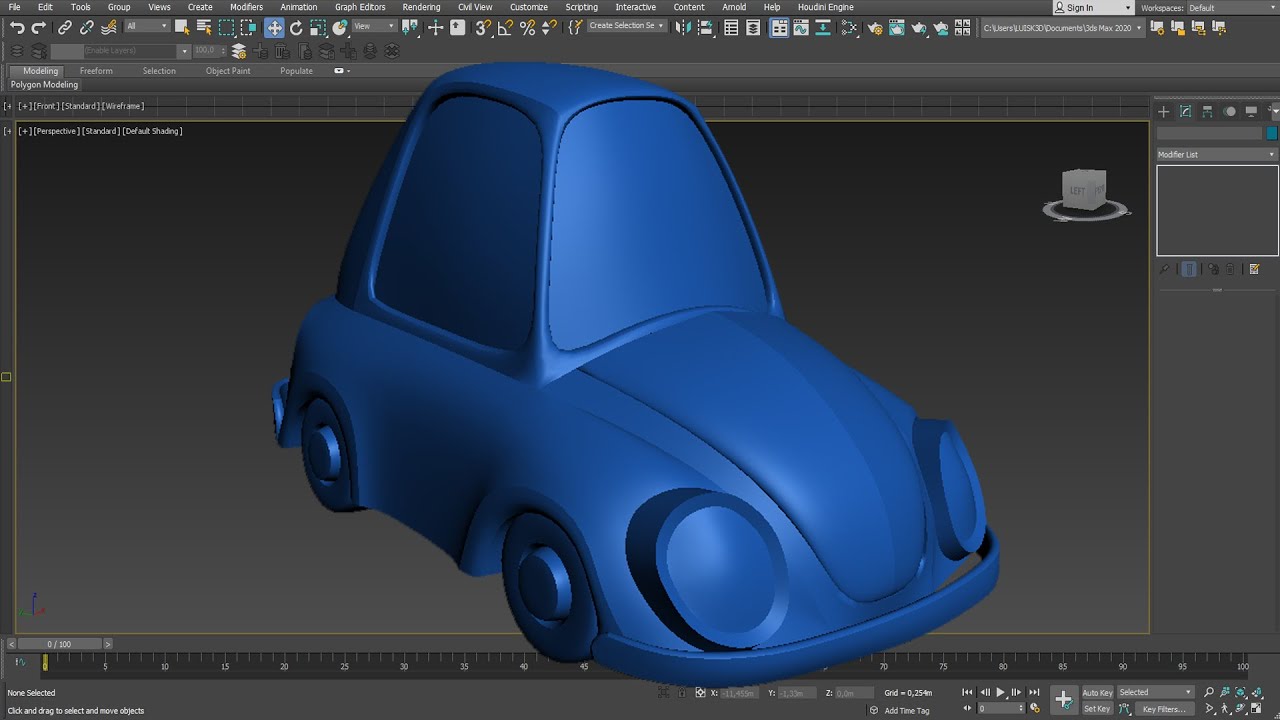Screen dimensions: 1280x720
Task: Open reference coordinate system 'View' dropdown
Action: coord(375,26)
